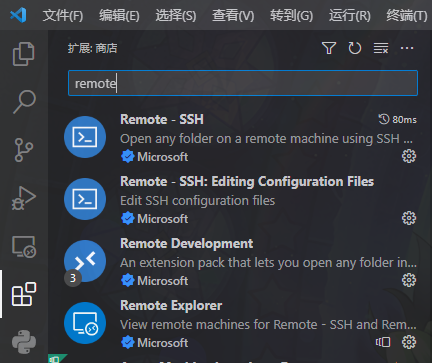
Task: Open Remote - SSH: Editing Configuration Files entry
Action: coord(240,199)
